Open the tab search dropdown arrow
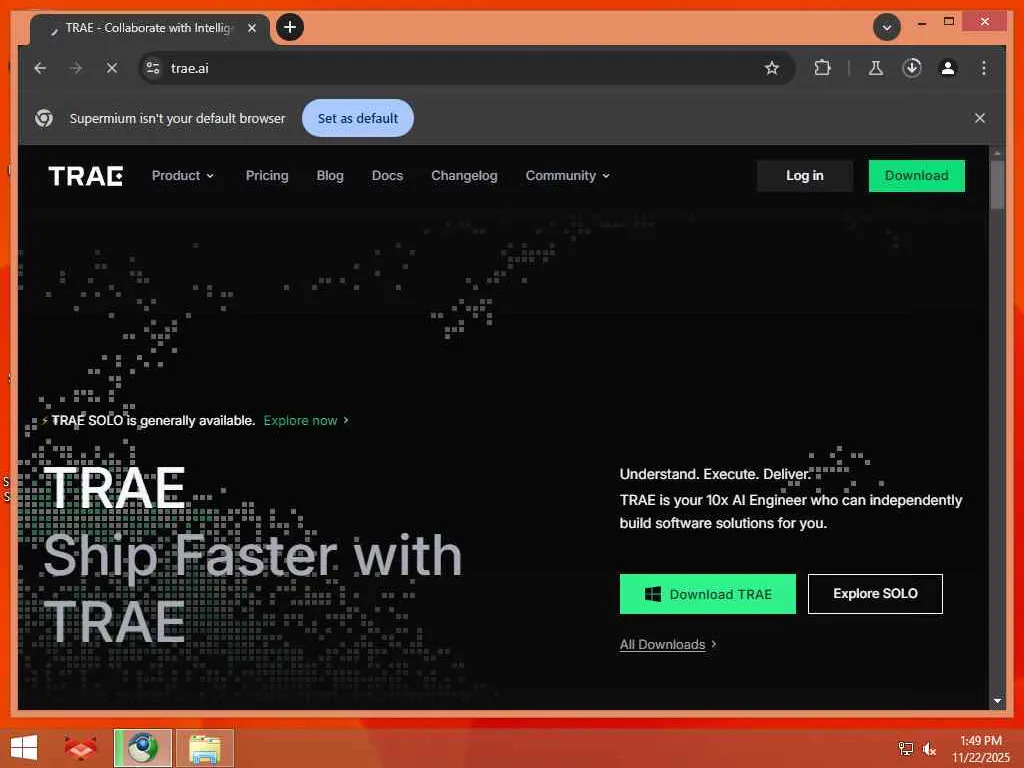 pos(887,27)
